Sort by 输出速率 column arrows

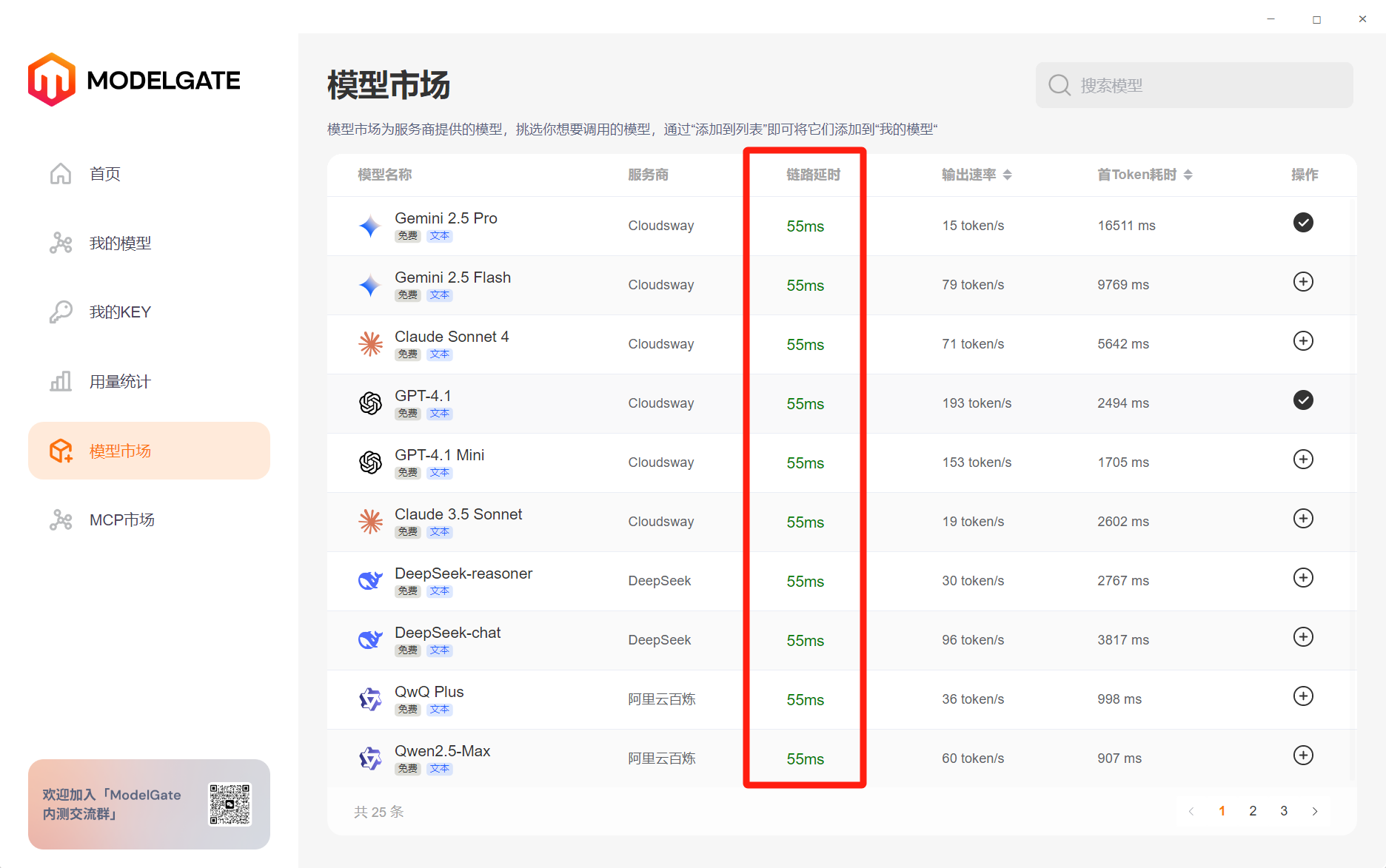[x=1008, y=175]
